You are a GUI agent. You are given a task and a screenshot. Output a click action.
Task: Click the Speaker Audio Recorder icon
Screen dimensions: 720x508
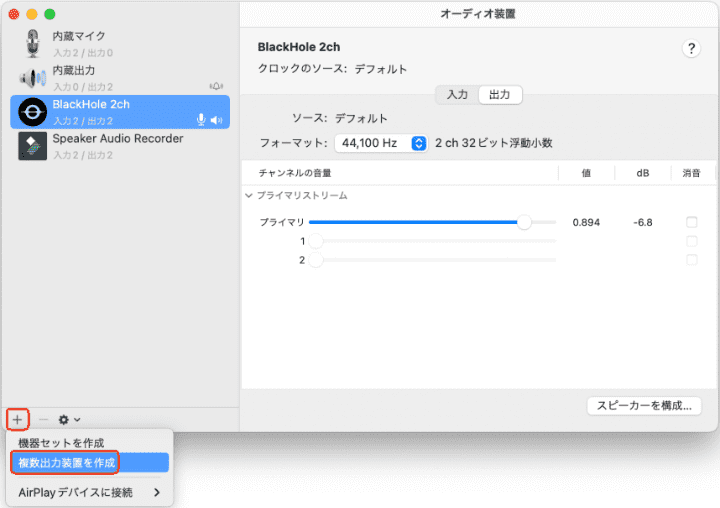[x=32, y=146]
